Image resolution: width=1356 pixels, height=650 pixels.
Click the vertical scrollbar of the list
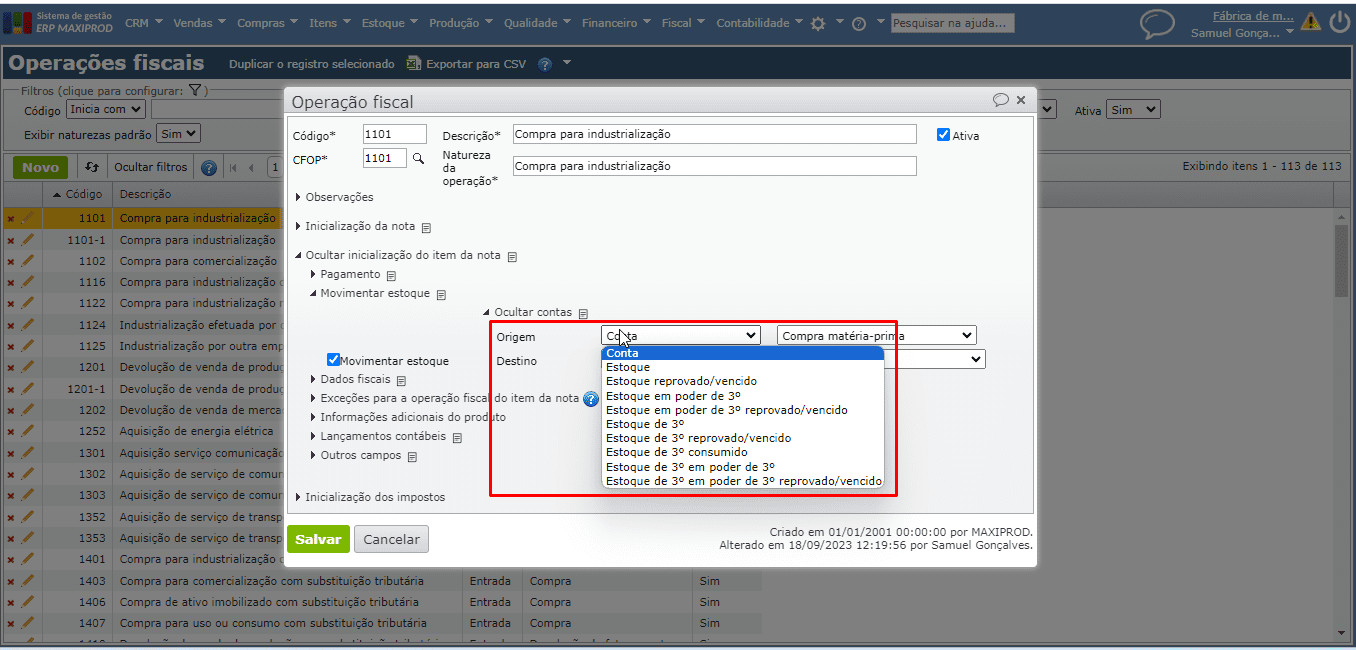pyautogui.click(x=1342, y=260)
